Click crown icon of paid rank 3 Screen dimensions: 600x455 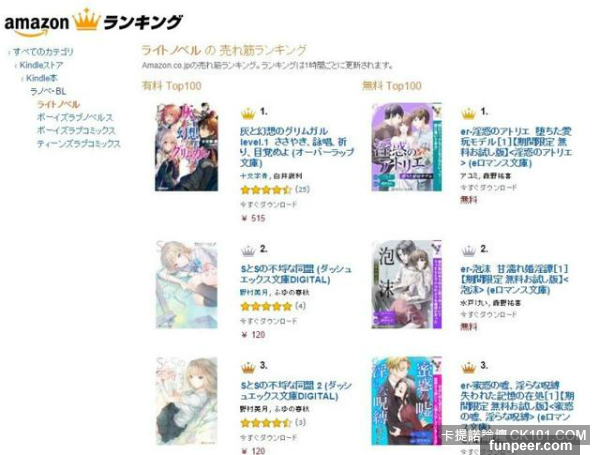[x=248, y=368]
